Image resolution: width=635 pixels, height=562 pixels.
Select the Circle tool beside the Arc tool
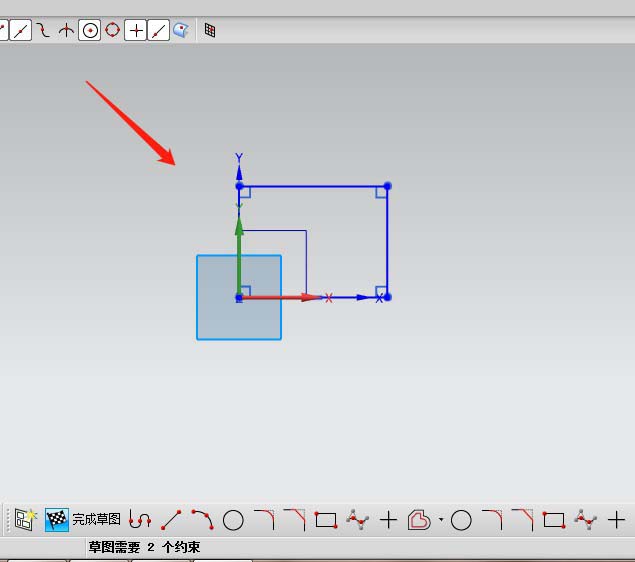coord(233,520)
